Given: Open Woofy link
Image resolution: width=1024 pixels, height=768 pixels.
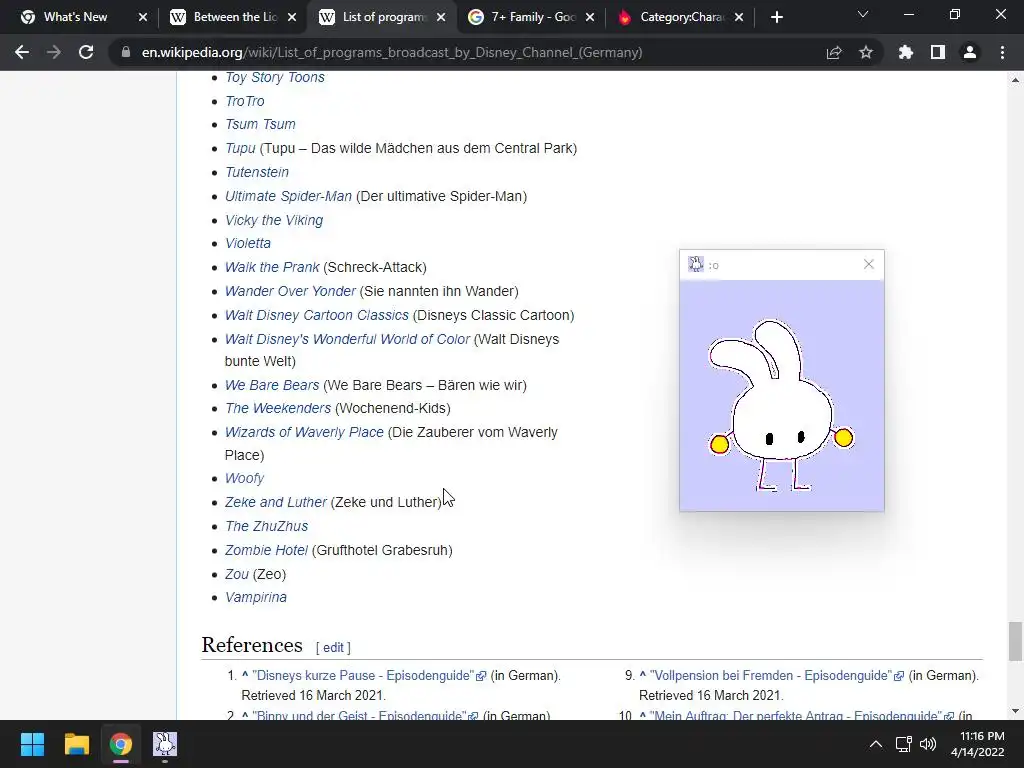Looking at the screenshot, I should click(x=244, y=478).
